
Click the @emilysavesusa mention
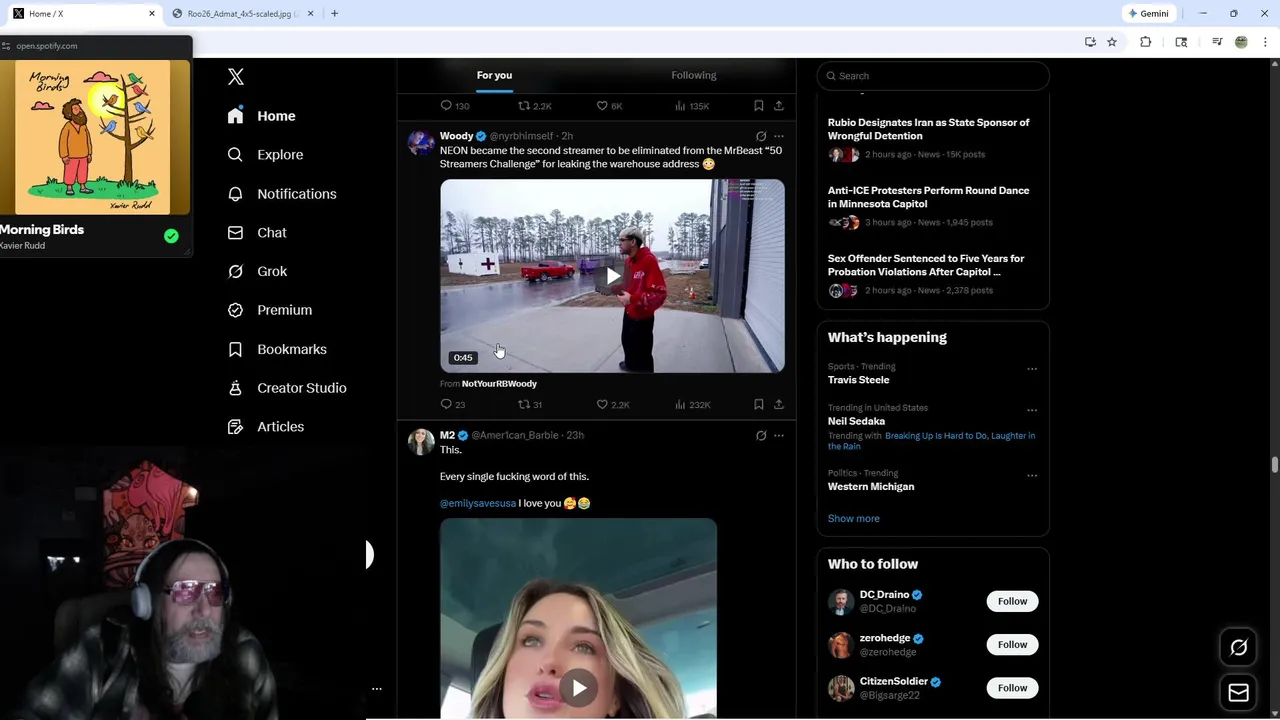coord(478,503)
